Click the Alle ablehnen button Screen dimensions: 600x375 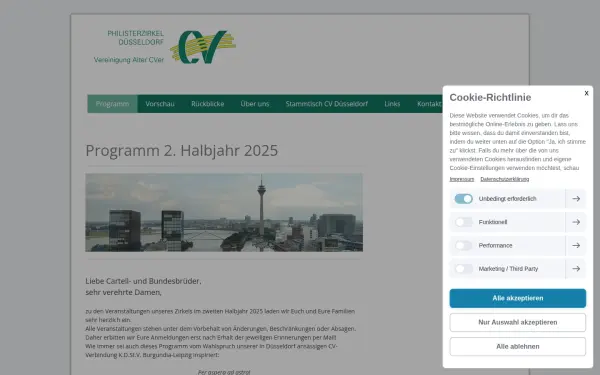(x=517, y=346)
